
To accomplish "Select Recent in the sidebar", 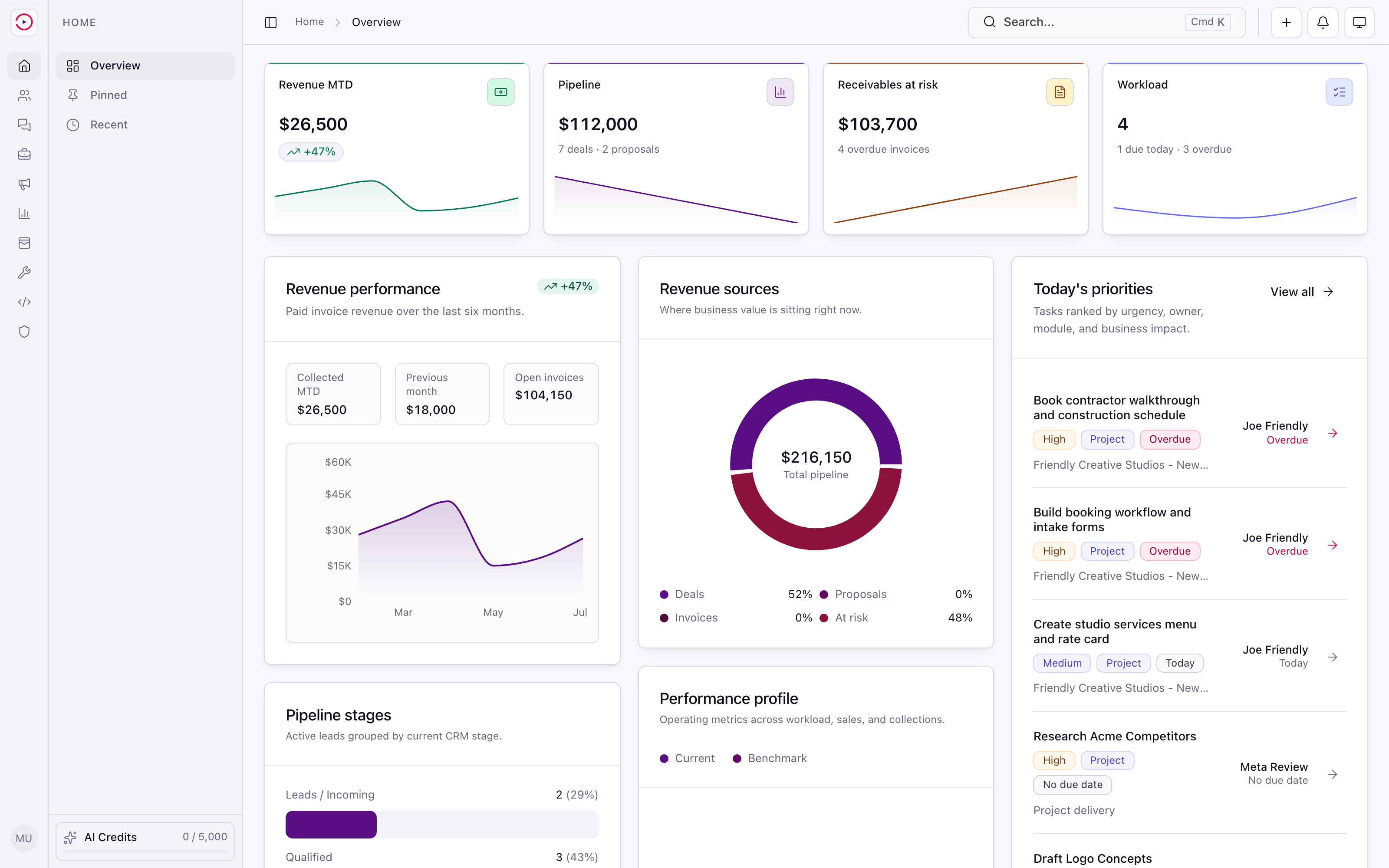I will pyautogui.click(x=145, y=125).
